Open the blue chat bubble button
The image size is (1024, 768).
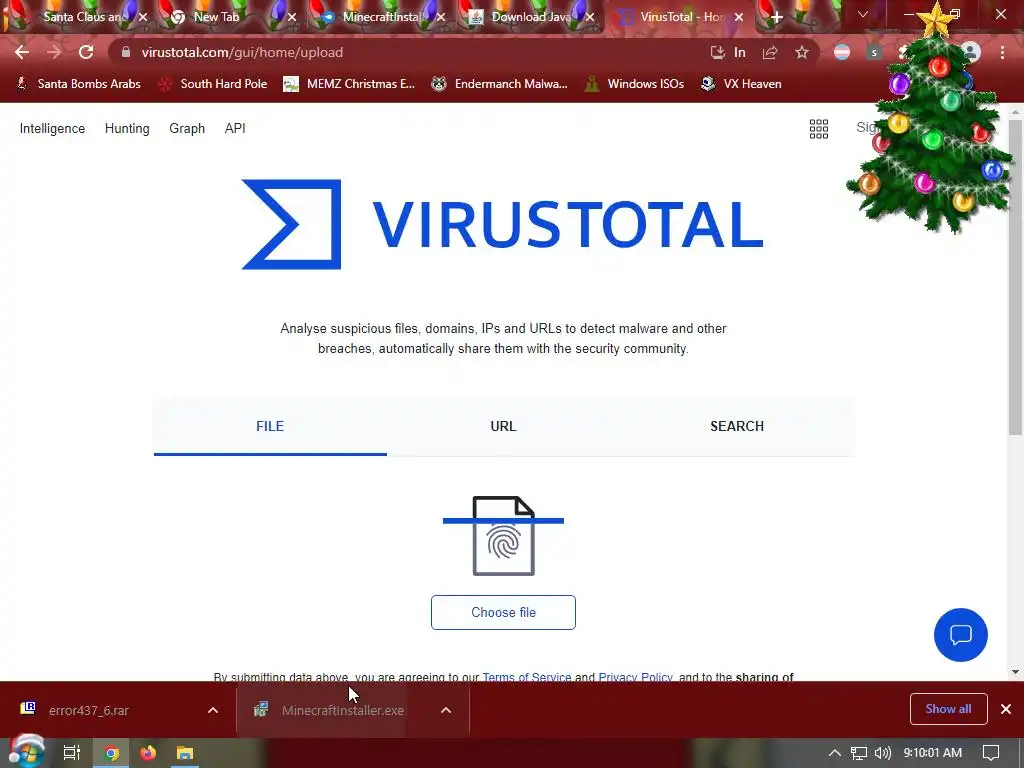tap(961, 635)
